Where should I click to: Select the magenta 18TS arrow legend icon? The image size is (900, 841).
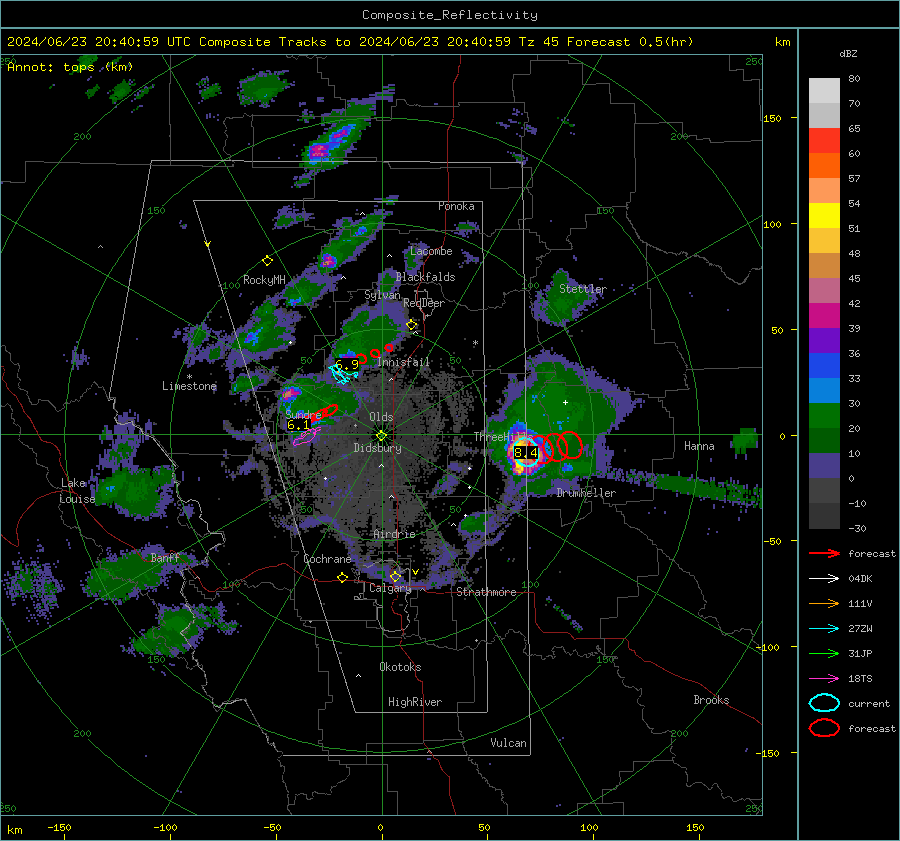(x=824, y=679)
